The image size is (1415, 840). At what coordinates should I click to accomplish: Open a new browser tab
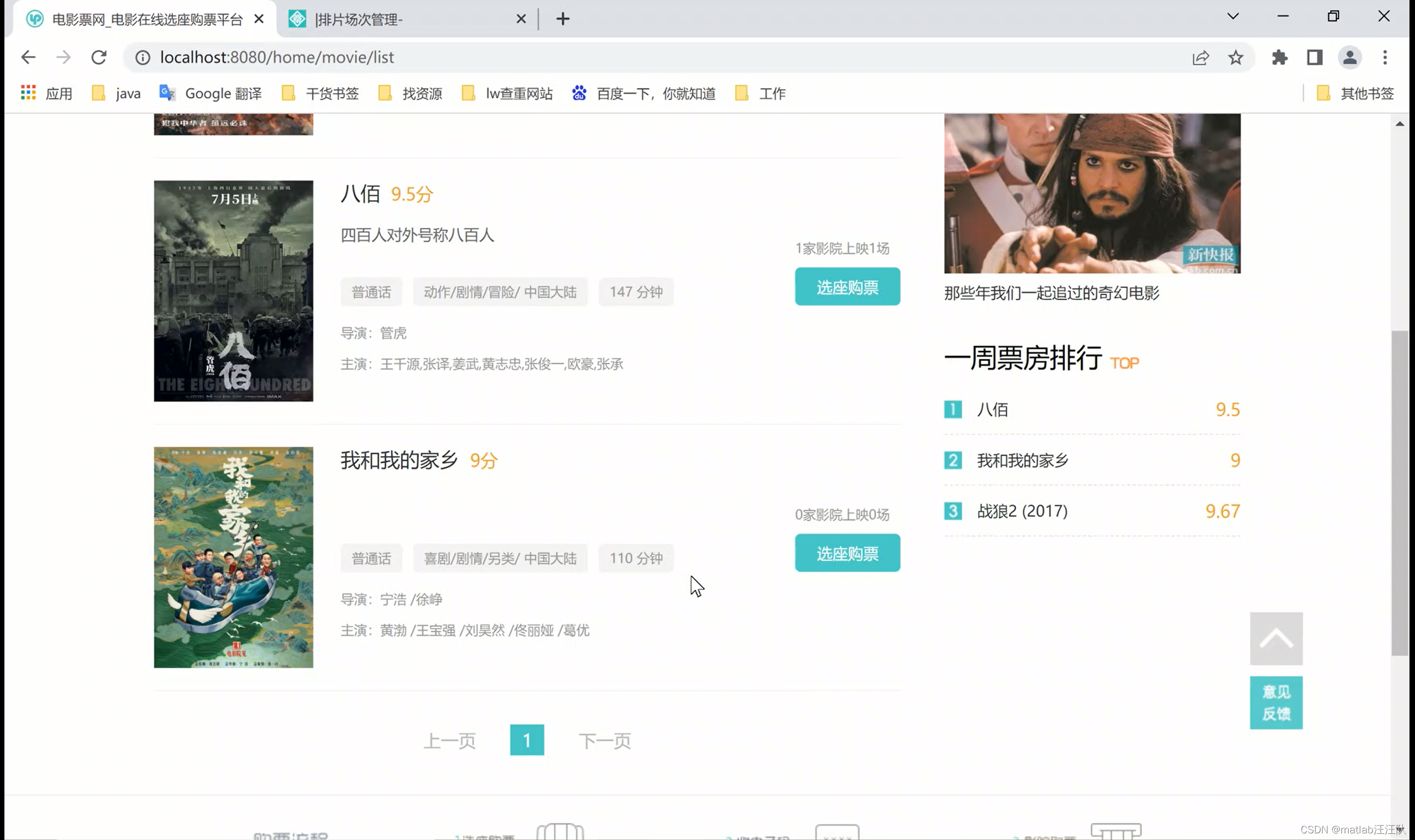[562, 19]
